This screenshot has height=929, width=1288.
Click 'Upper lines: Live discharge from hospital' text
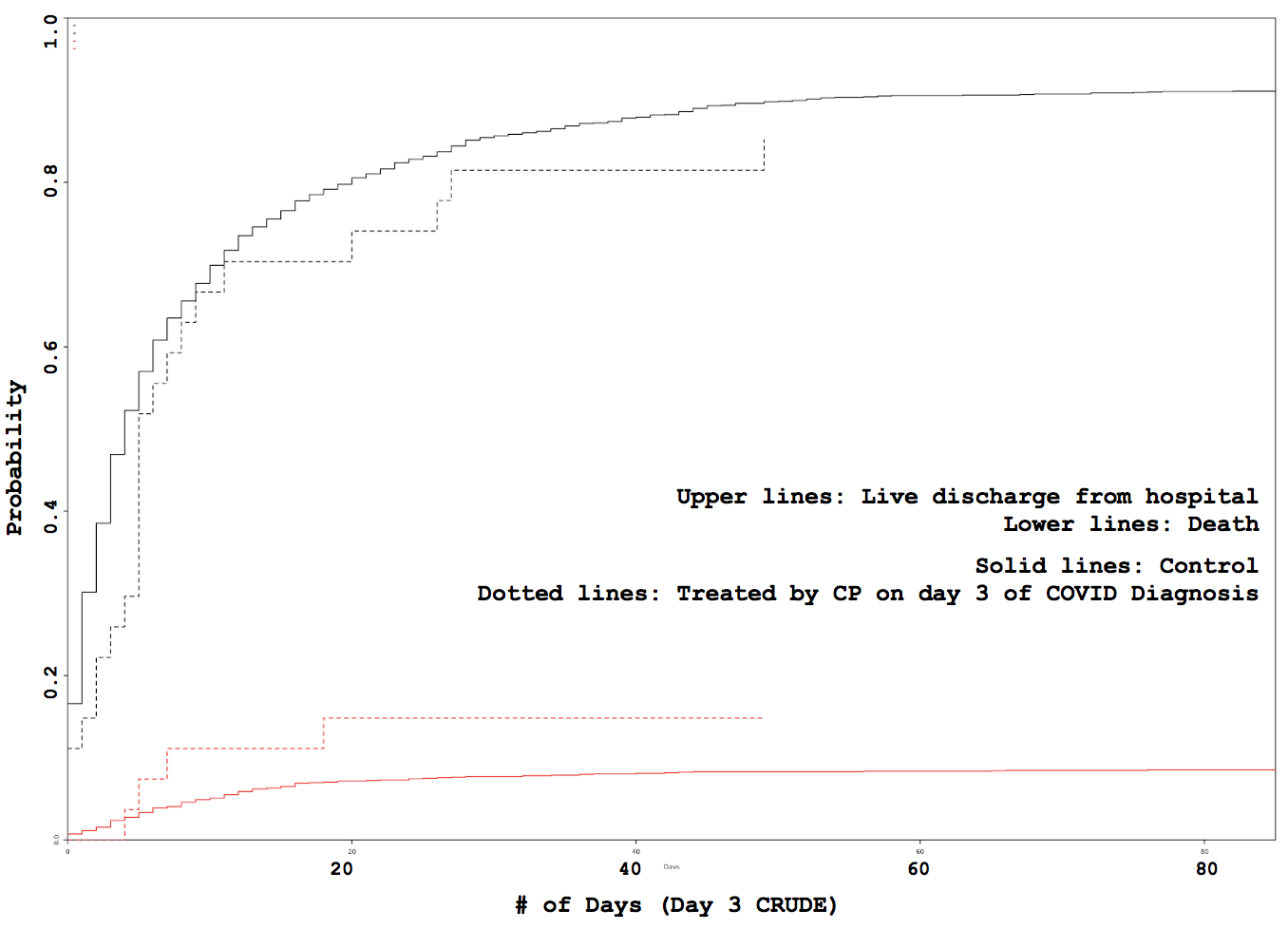pos(967,497)
